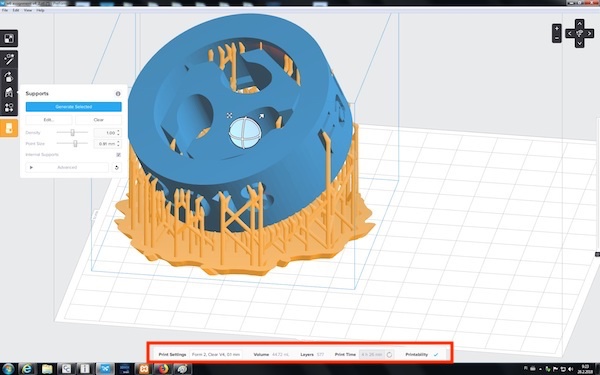Increase Density with the stepper up arrow
This screenshot has width=600, height=375.
[x=118, y=131]
